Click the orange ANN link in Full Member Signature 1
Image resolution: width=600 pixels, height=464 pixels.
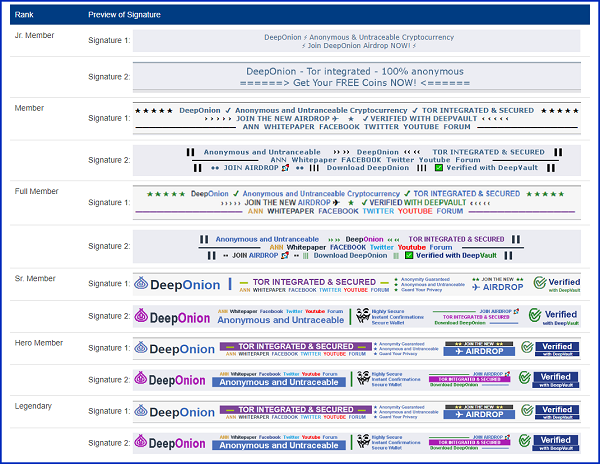click(255, 211)
